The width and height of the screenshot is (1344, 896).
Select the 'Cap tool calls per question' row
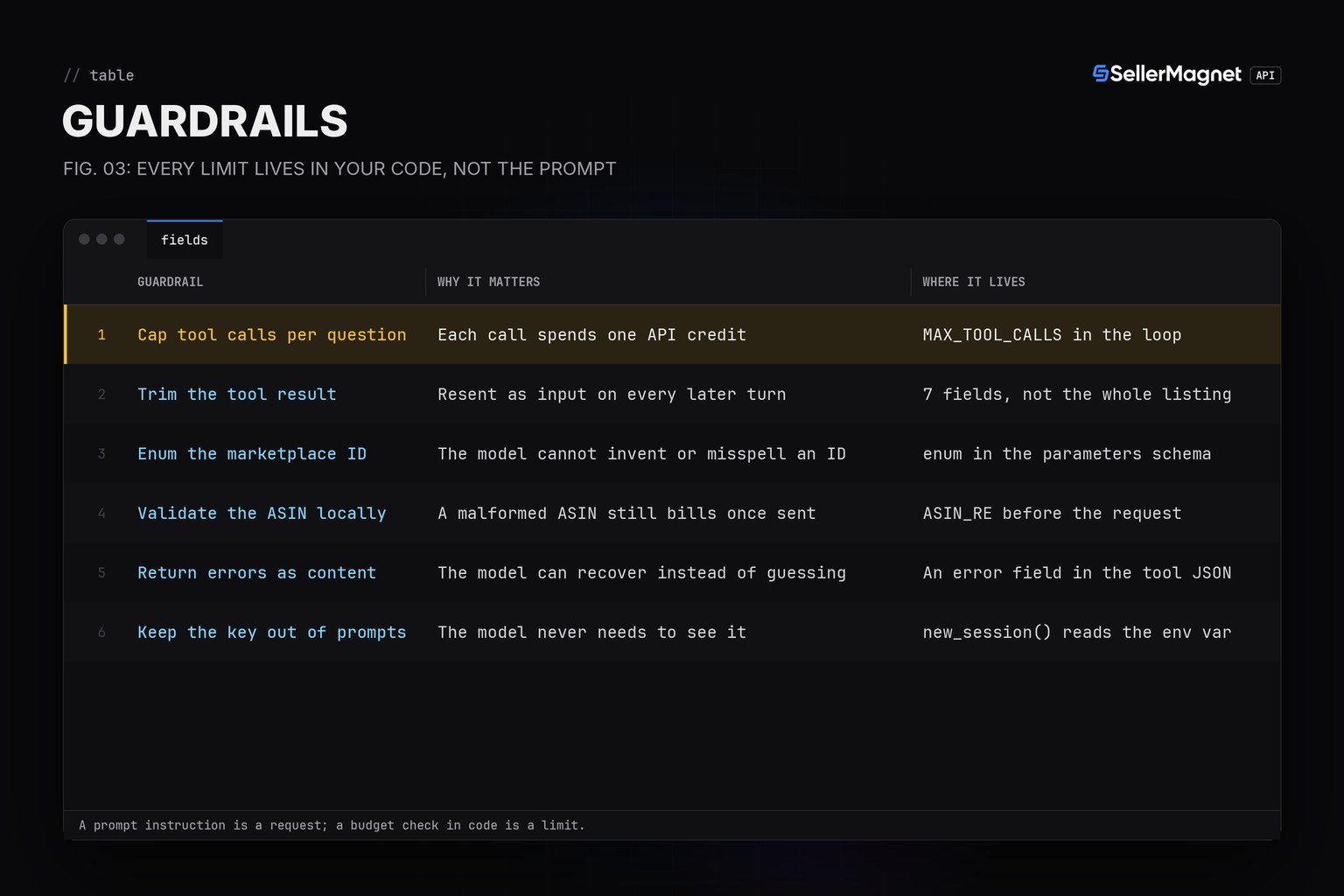(x=672, y=334)
